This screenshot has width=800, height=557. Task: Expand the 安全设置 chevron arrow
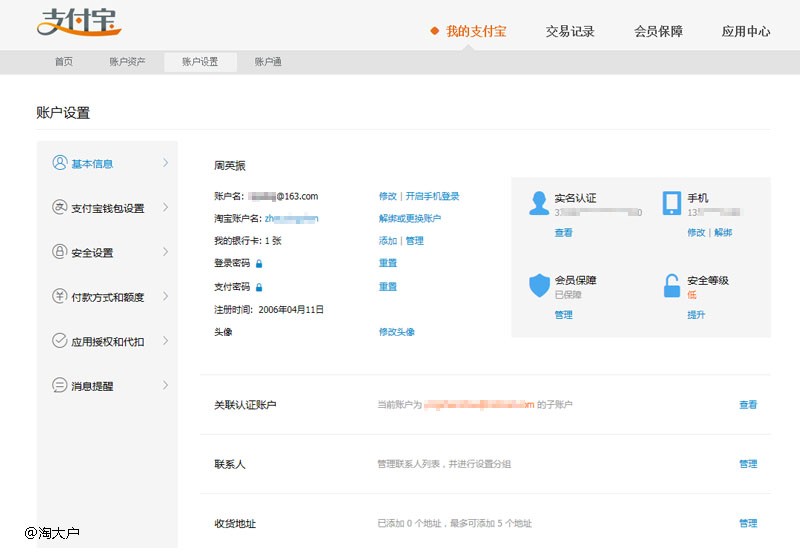pyautogui.click(x=165, y=251)
